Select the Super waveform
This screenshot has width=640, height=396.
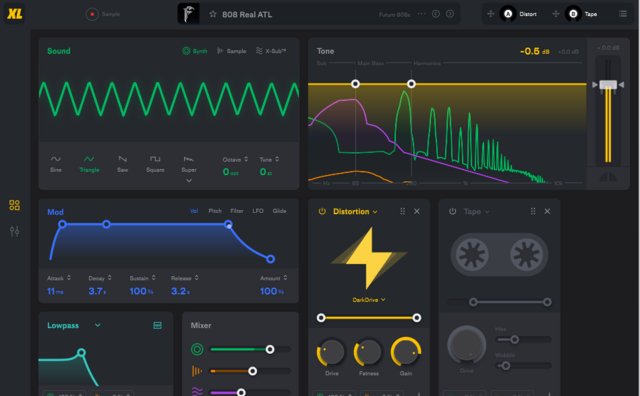(x=189, y=164)
